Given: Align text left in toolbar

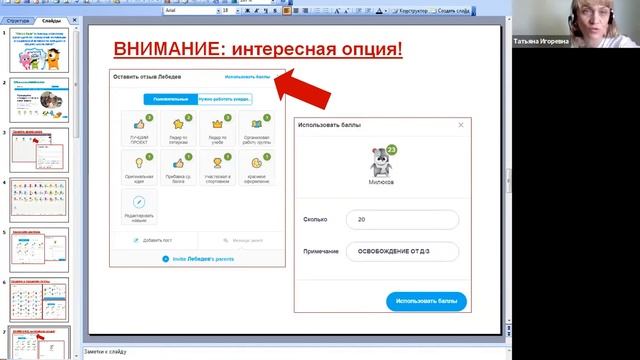Looking at the screenshot, I should pos(287,11).
